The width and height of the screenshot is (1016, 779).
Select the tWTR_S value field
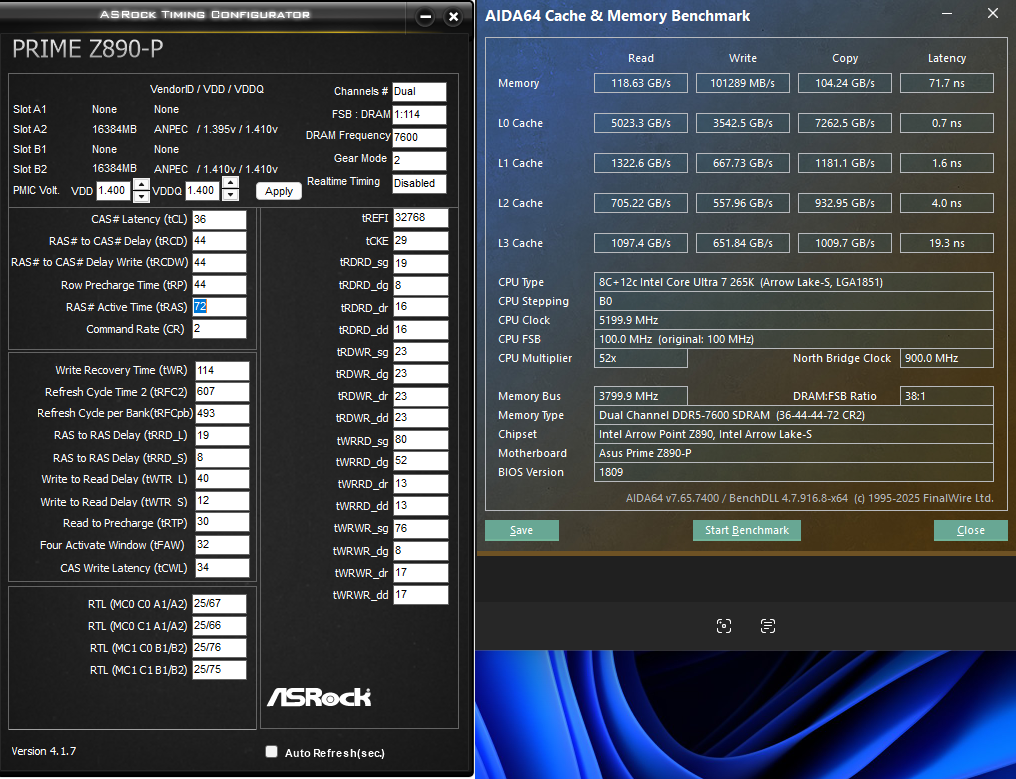click(222, 501)
